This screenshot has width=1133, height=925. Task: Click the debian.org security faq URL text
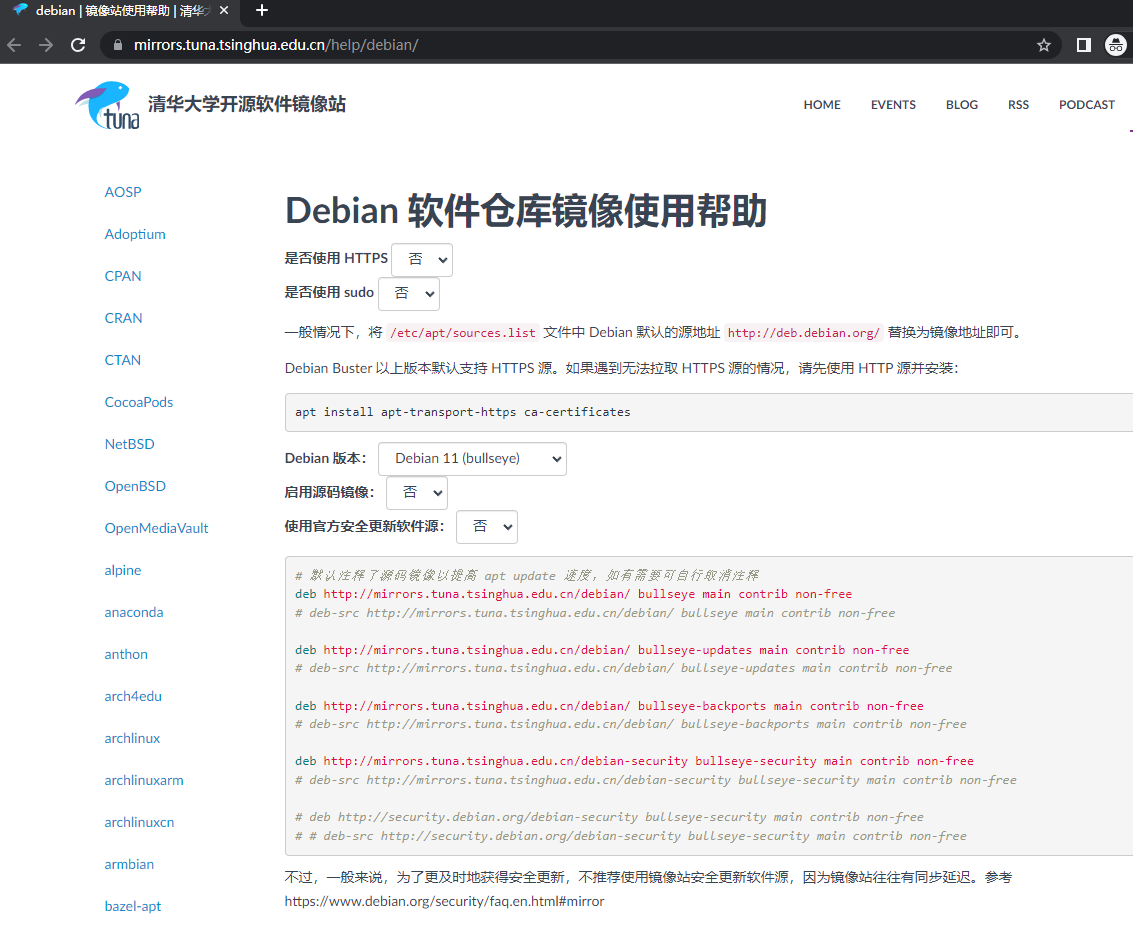click(444, 901)
